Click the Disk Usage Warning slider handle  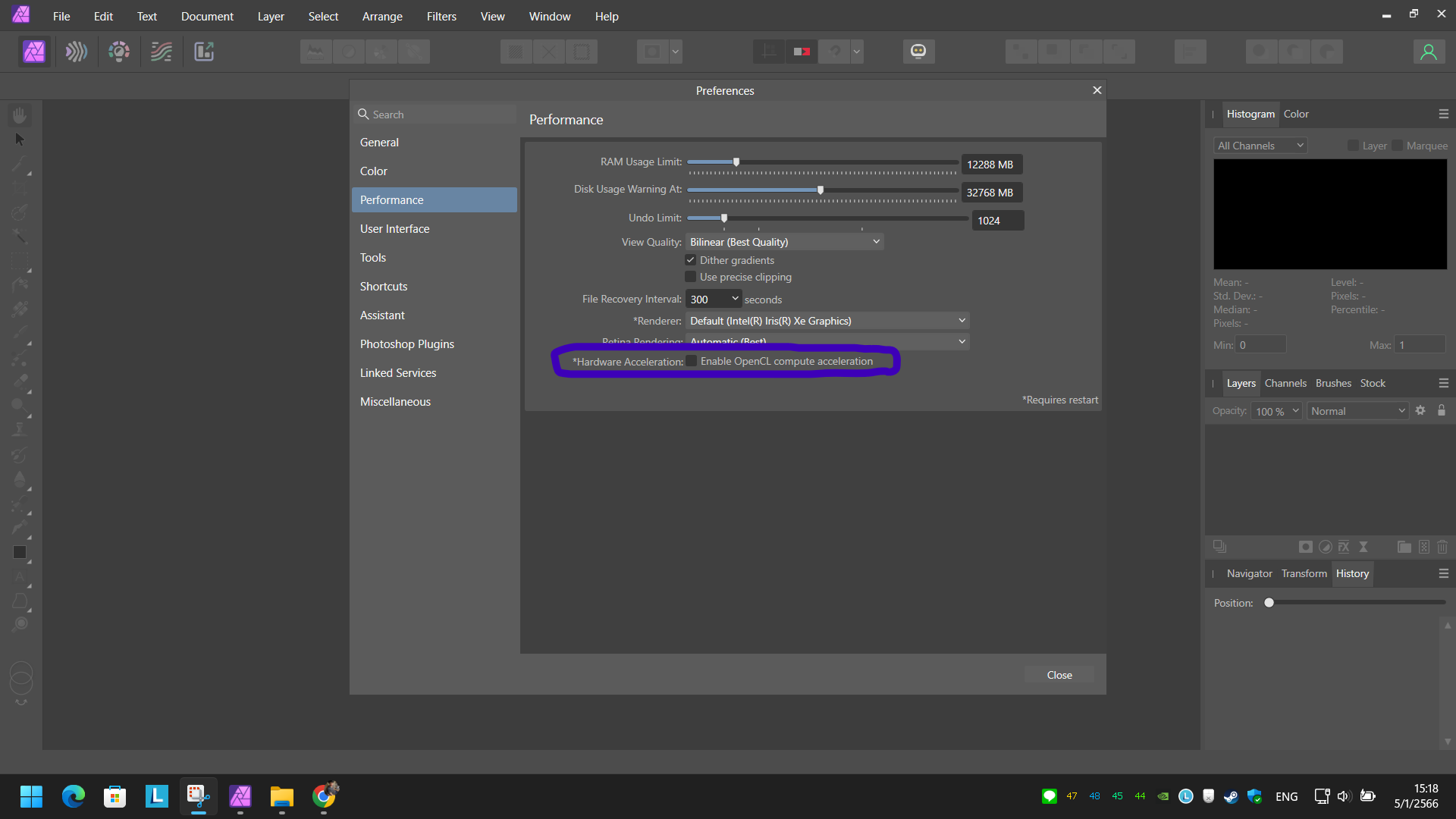point(821,190)
